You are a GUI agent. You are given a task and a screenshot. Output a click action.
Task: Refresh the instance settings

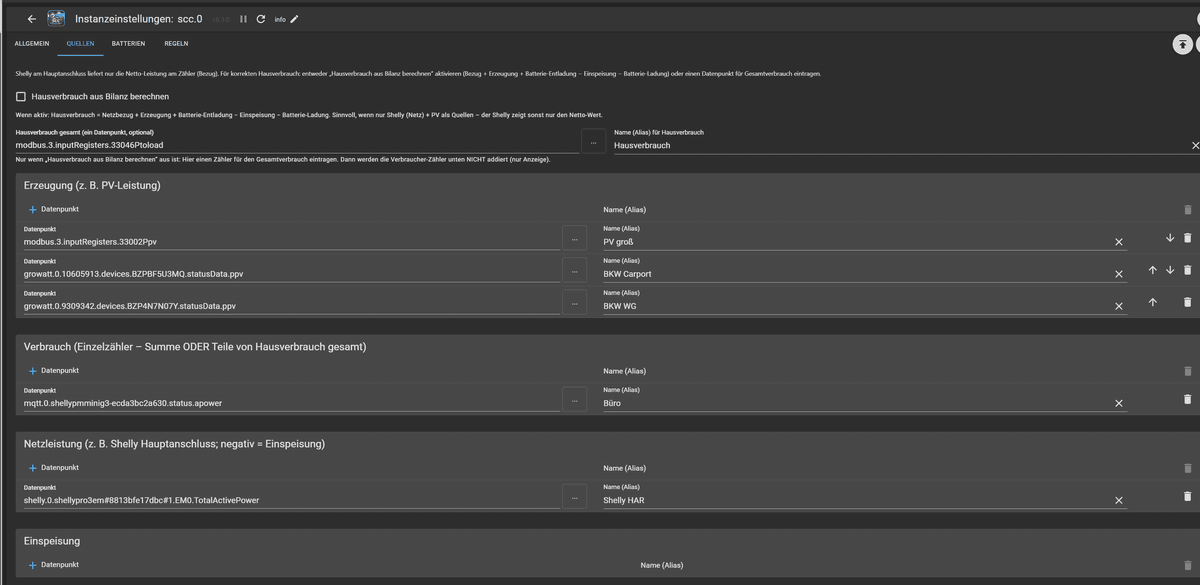point(263,18)
